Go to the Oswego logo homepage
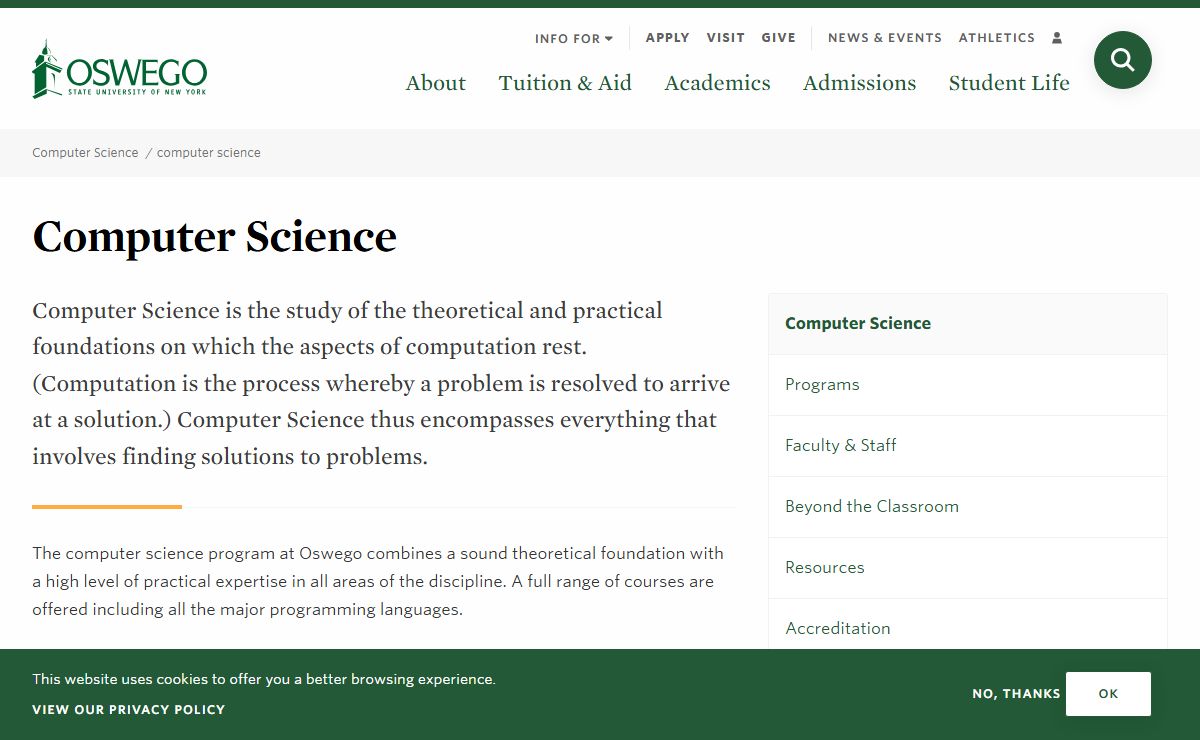The width and height of the screenshot is (1200, 740). [120, 69]
